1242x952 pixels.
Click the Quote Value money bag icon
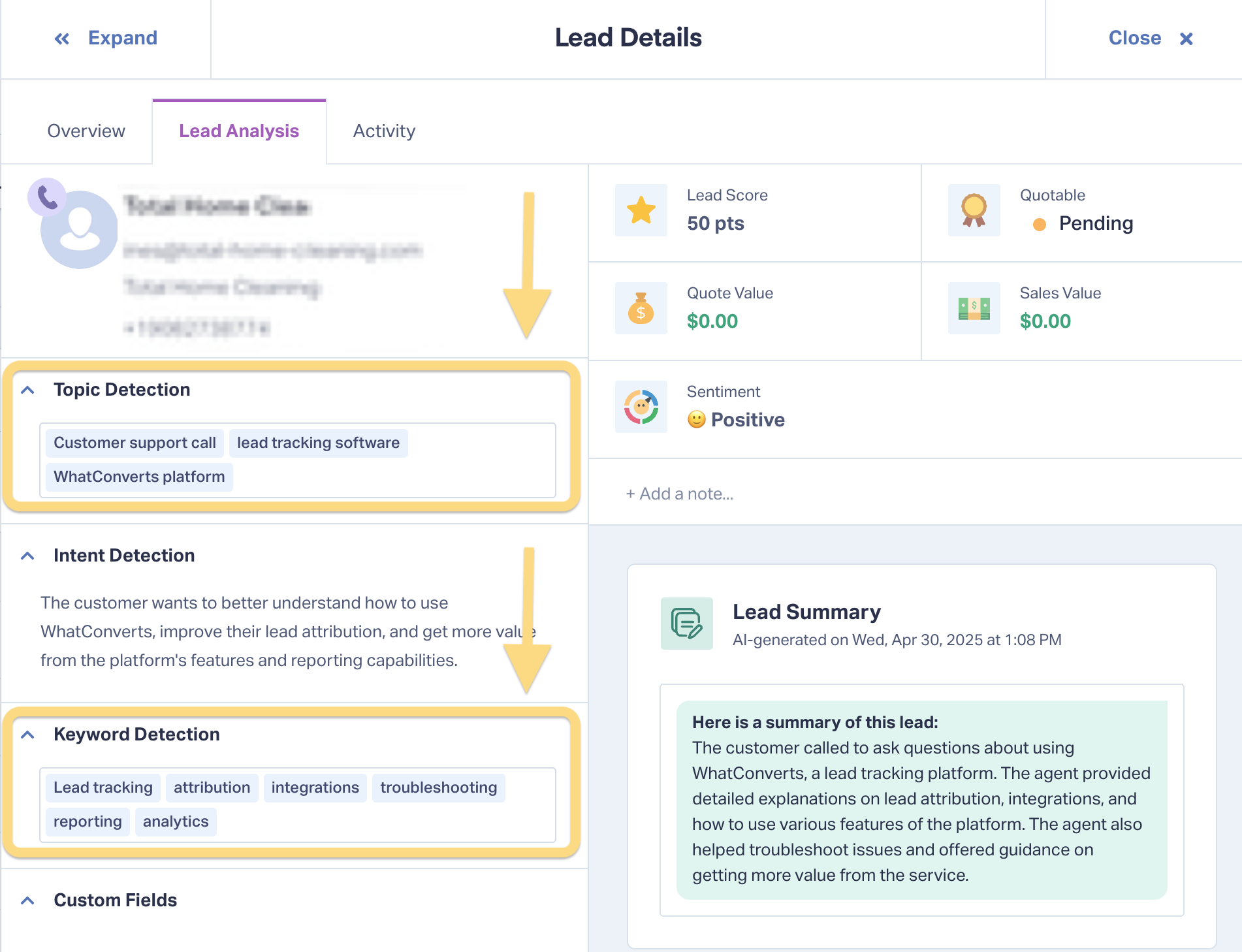point(641,308)
